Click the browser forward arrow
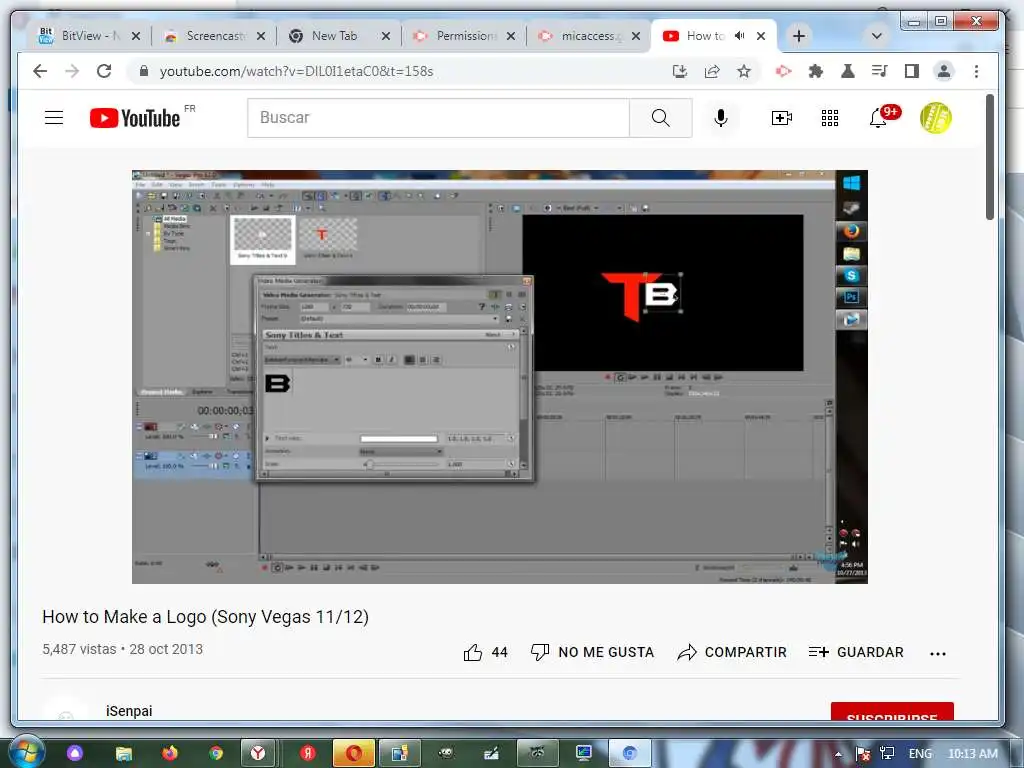1024x768 pixels. [72, 71]
